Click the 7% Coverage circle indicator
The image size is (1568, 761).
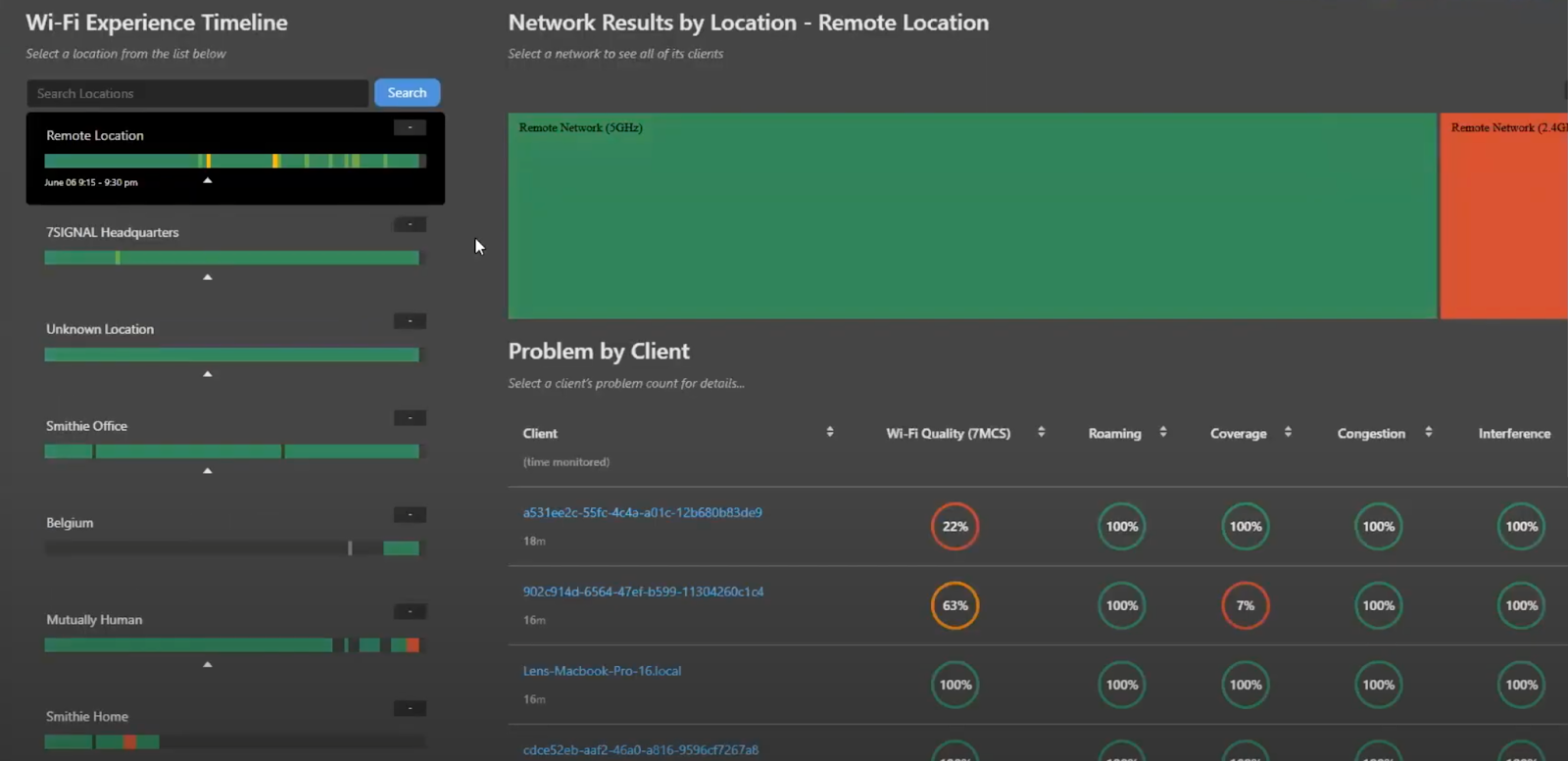coord(1245,605)
